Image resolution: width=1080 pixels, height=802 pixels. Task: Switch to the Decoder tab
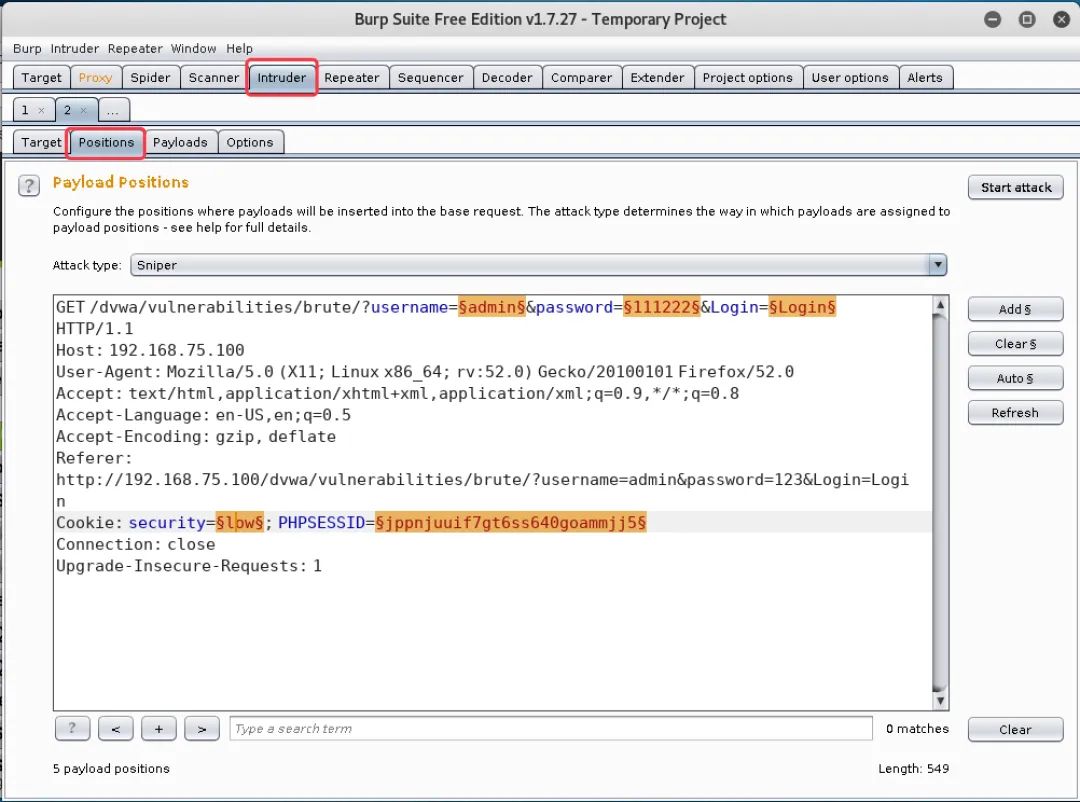point(507,77)
